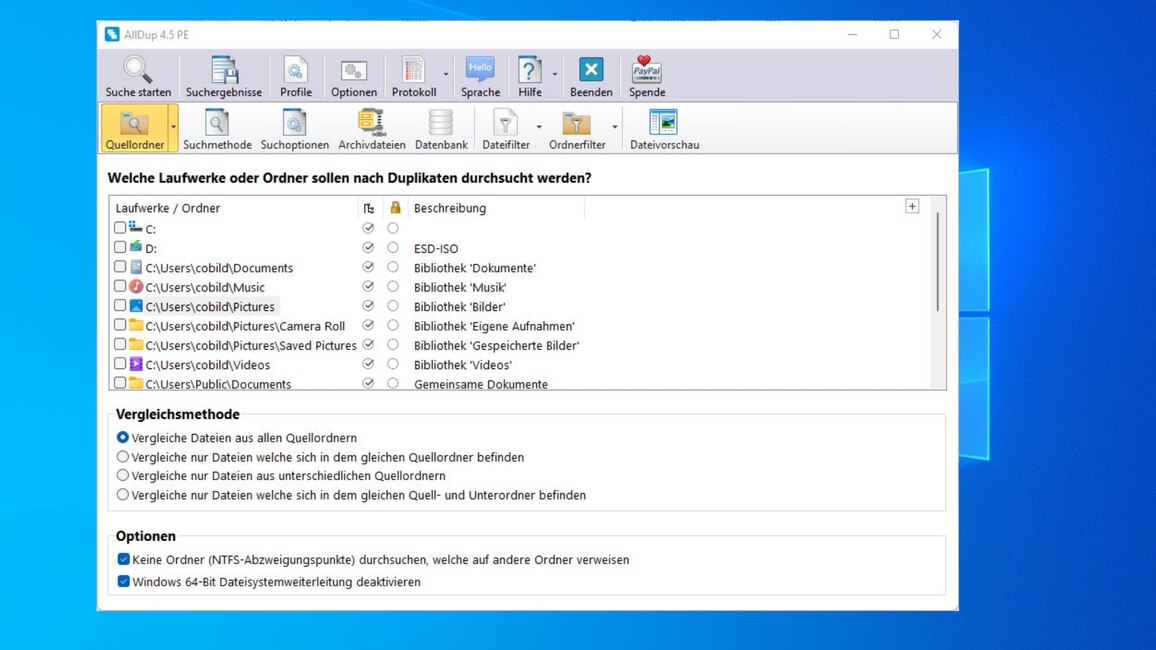1156x650 pixels.
Task: Click the PayPal Spende icon
Action: (647, 71)
